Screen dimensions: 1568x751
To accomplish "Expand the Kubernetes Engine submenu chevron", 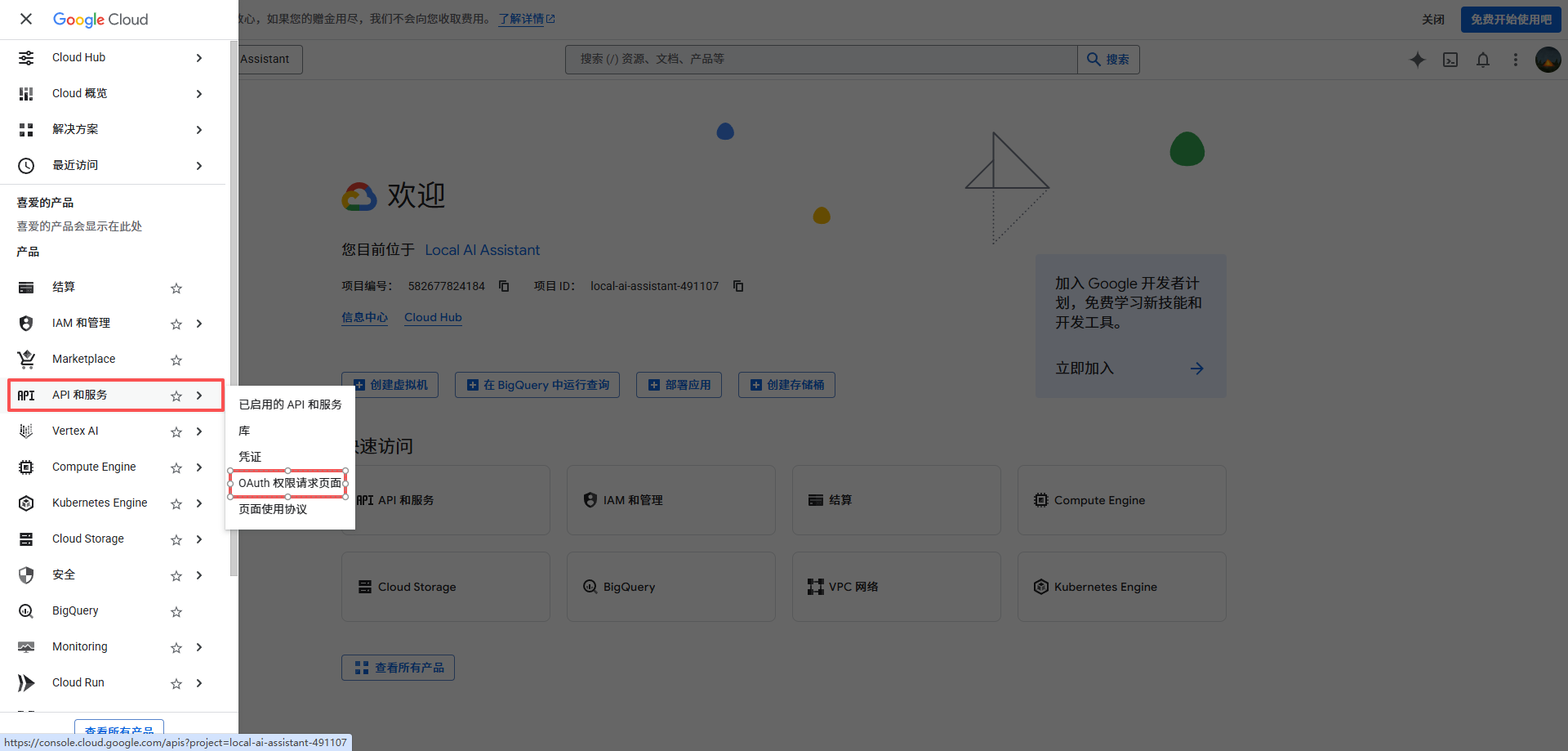I will click(x=199, y=503).
